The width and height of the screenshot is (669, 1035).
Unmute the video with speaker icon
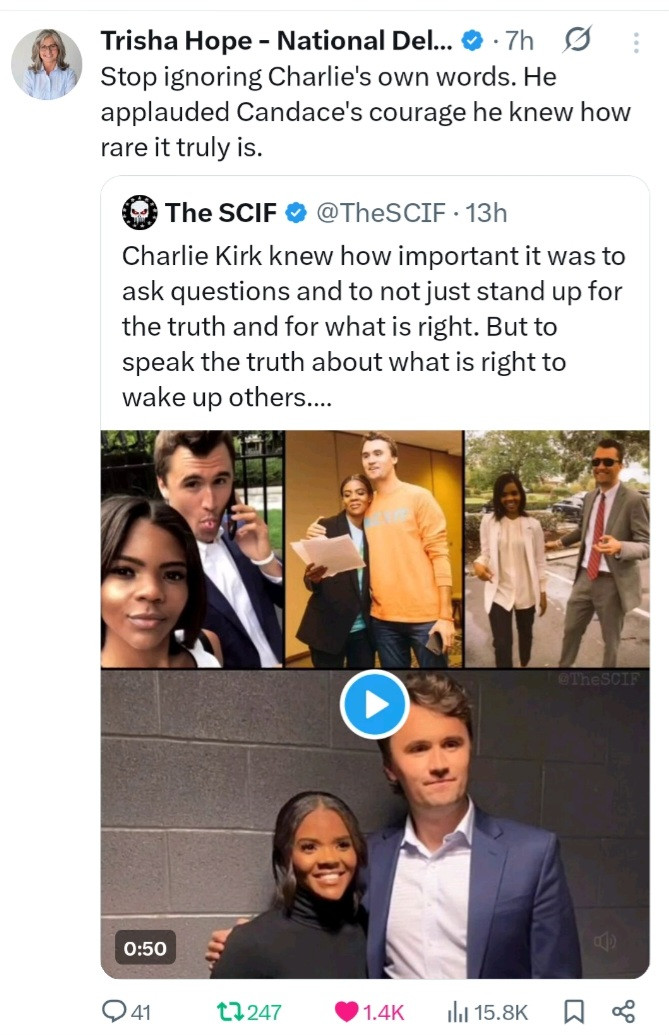(x=604, y=941)
